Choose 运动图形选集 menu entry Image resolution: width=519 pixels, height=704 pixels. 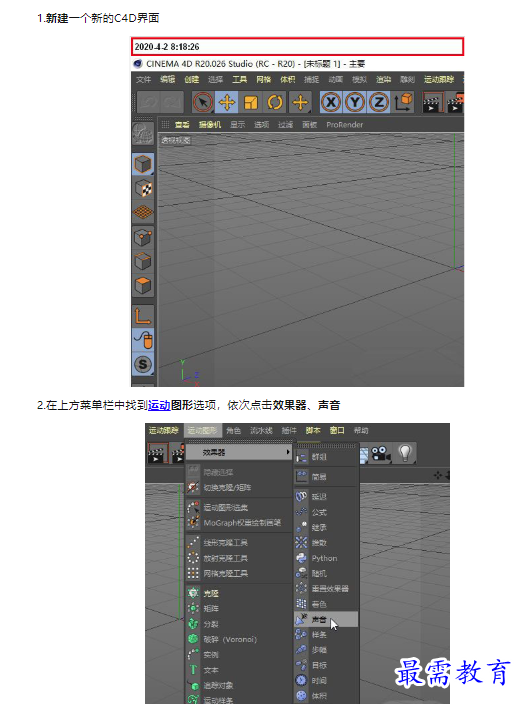[239, 507]
